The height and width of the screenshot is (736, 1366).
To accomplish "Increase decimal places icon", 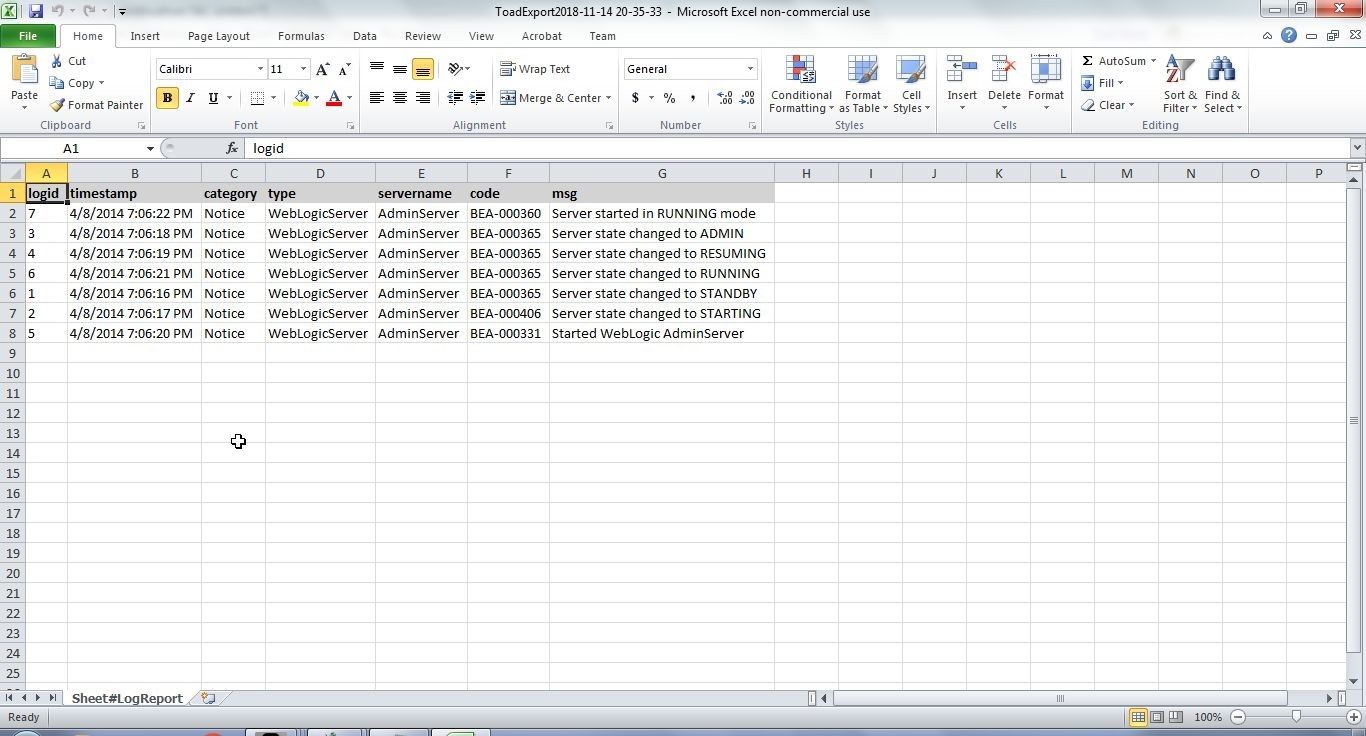I will 725,98.
